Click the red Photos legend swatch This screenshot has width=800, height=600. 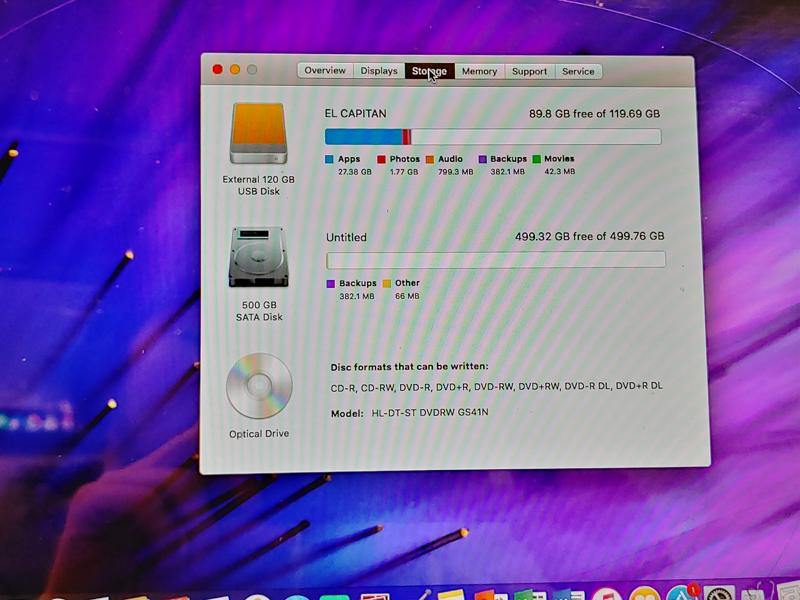pos(381,159)
